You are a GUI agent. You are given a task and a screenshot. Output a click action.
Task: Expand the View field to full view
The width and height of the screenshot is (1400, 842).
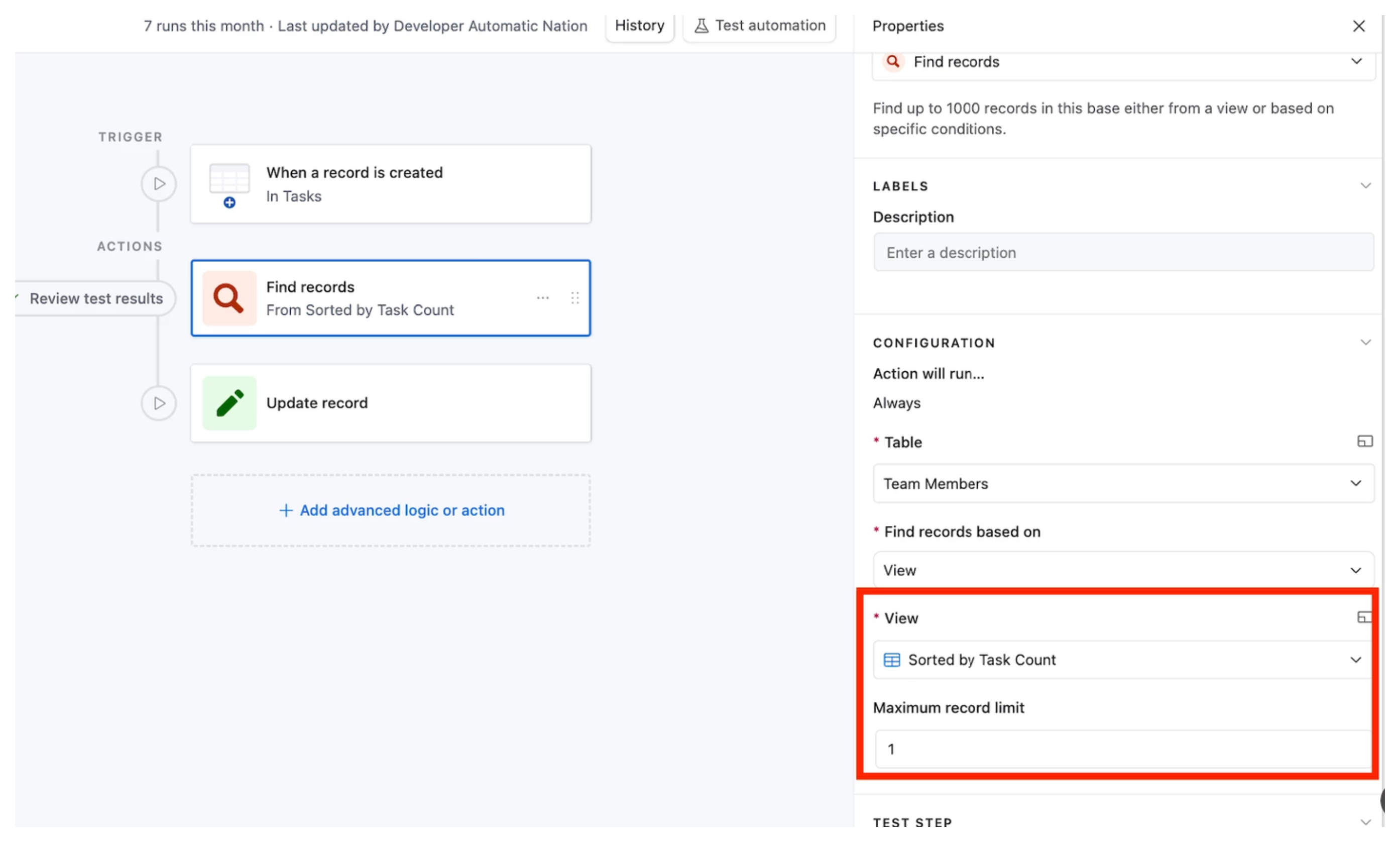click(x=1364, y=617)
